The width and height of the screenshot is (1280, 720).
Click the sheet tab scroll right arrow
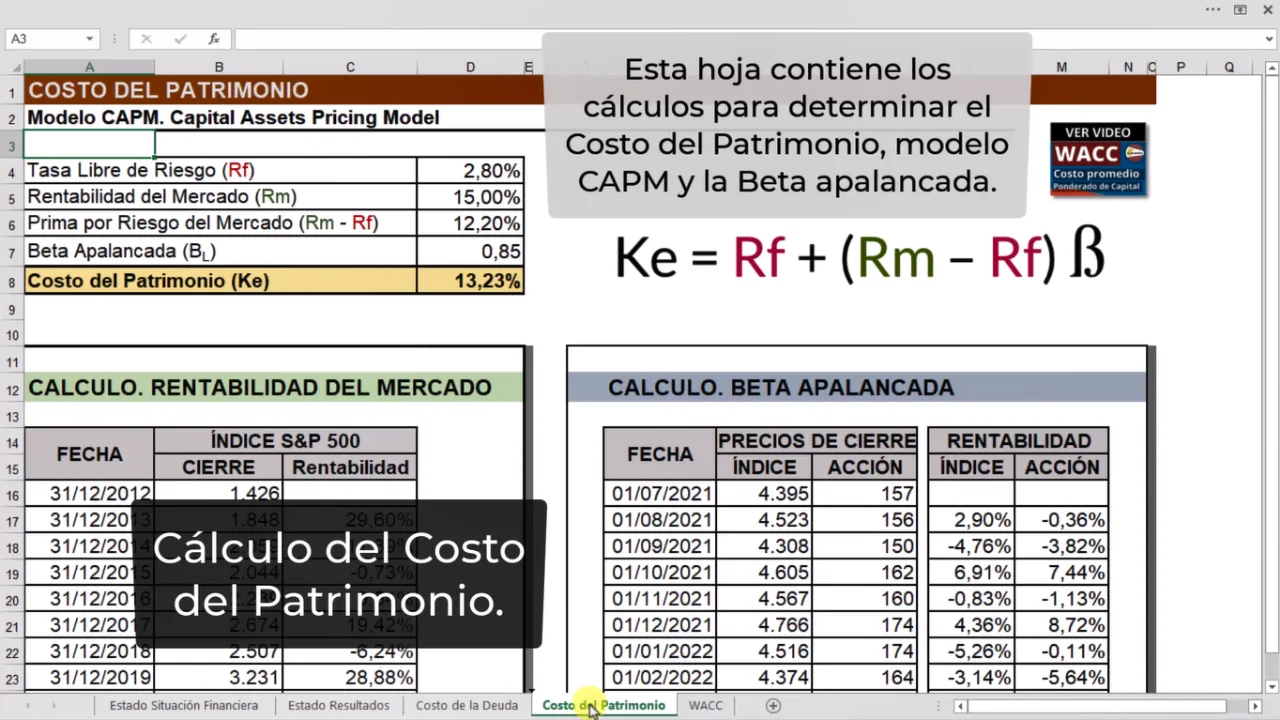click(x=53, y=705)
